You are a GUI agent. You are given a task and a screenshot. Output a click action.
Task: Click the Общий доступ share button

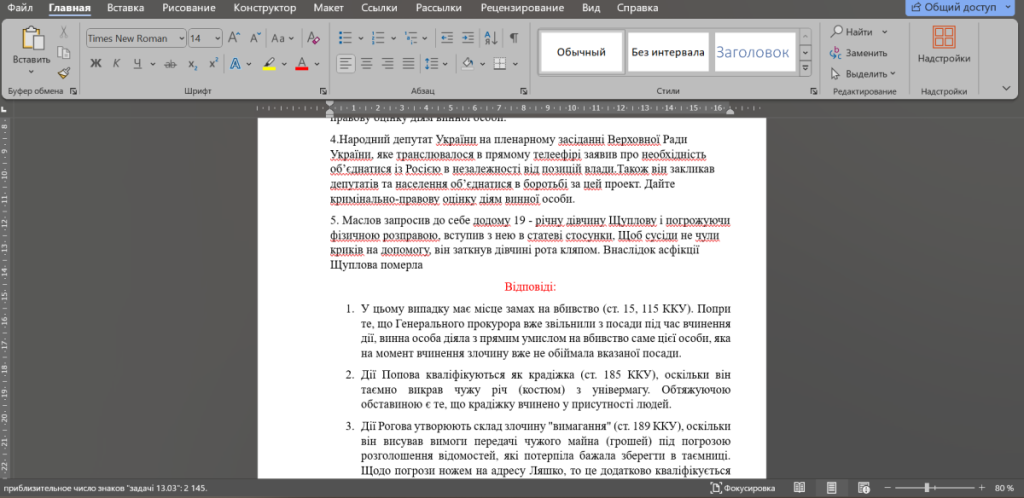pyautogui.click(x=959, y=8)
